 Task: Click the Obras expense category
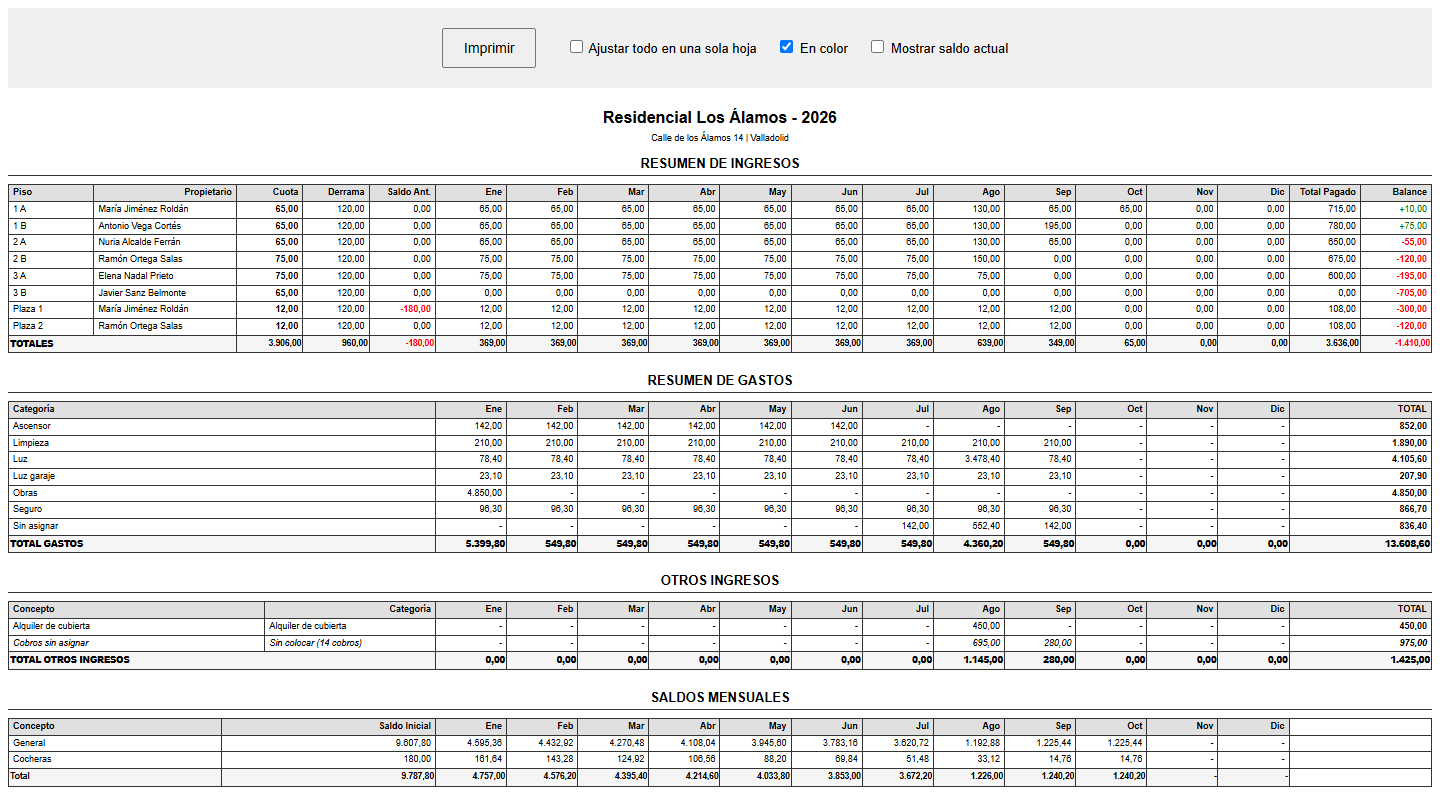point(25,493)
